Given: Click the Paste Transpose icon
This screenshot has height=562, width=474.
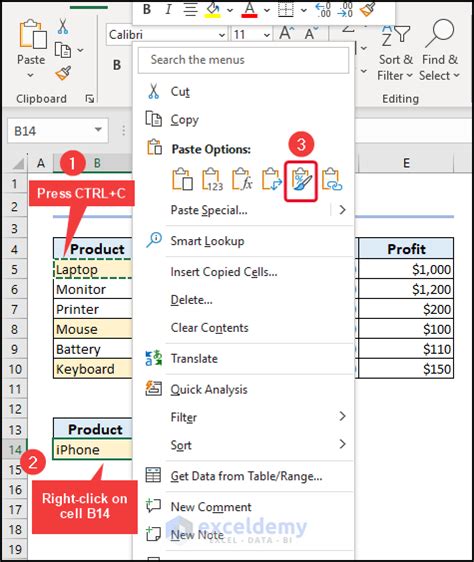Looking at the screenshot, I should point(271,179).
